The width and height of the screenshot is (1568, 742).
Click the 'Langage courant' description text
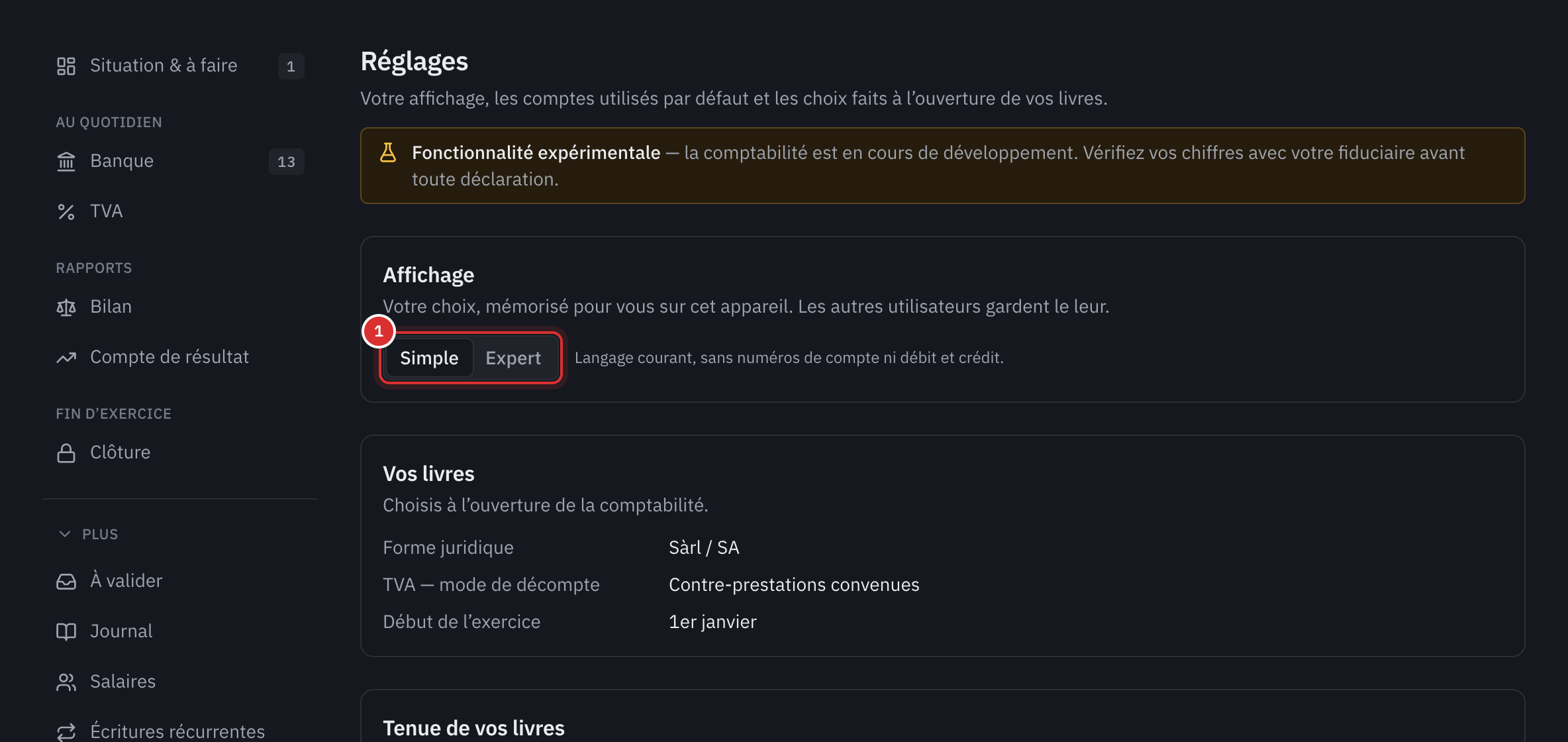(x=789, y=358)
